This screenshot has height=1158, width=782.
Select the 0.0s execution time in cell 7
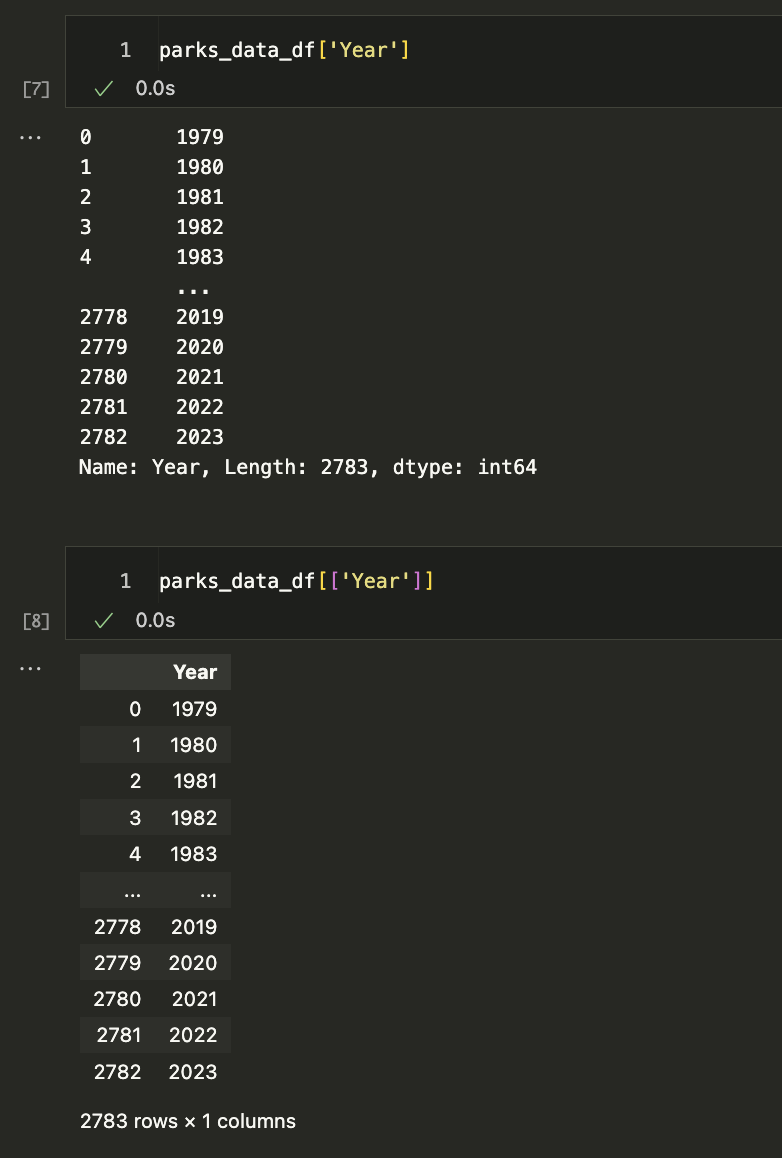pyautogui.click(x=155, y=89)
